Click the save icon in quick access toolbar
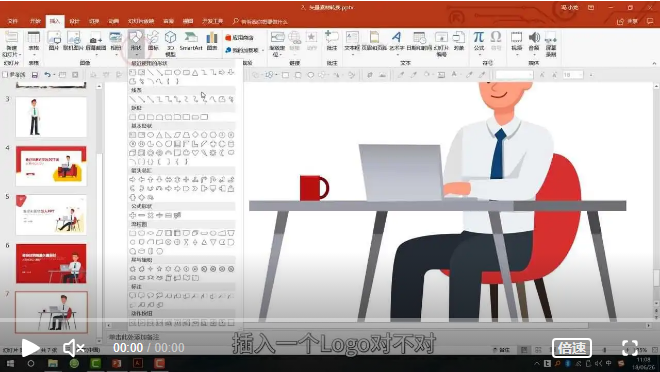This screenshot has height=372, width=660. pos(35,75)
